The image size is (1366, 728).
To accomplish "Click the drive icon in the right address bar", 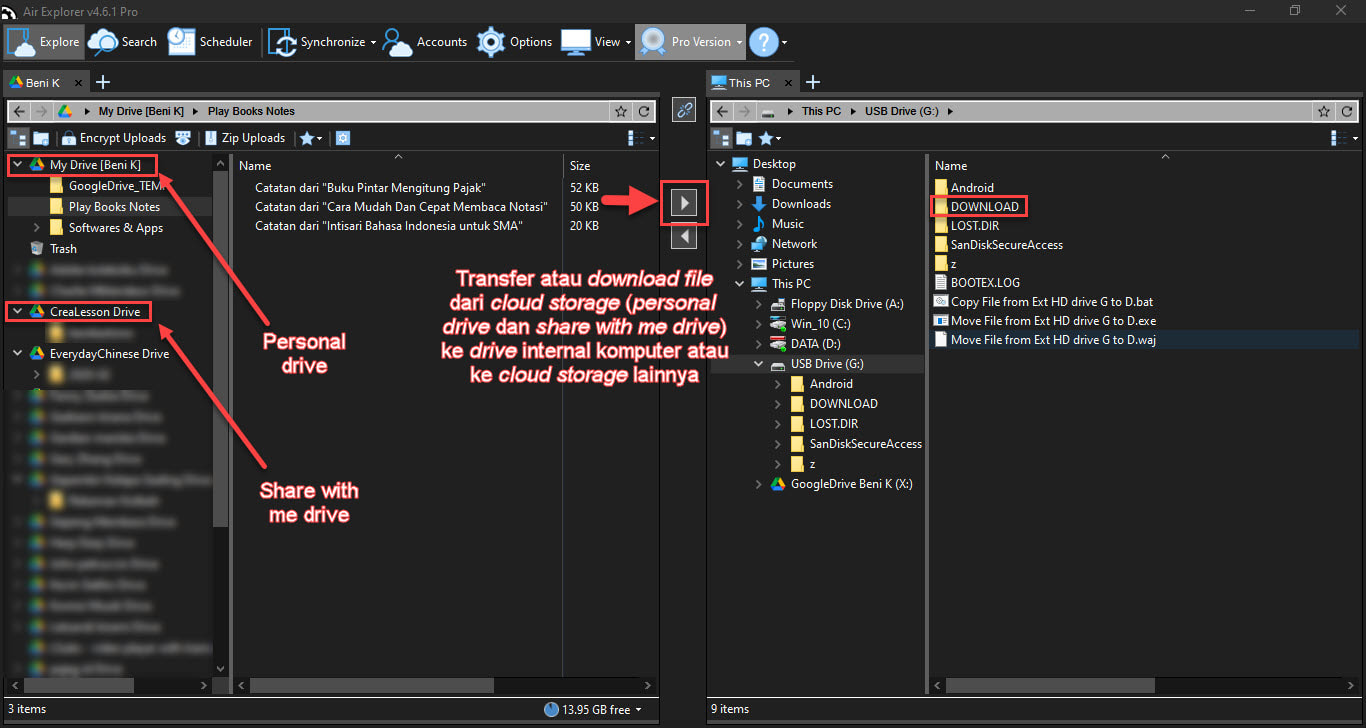I will [x=767, y=111].
